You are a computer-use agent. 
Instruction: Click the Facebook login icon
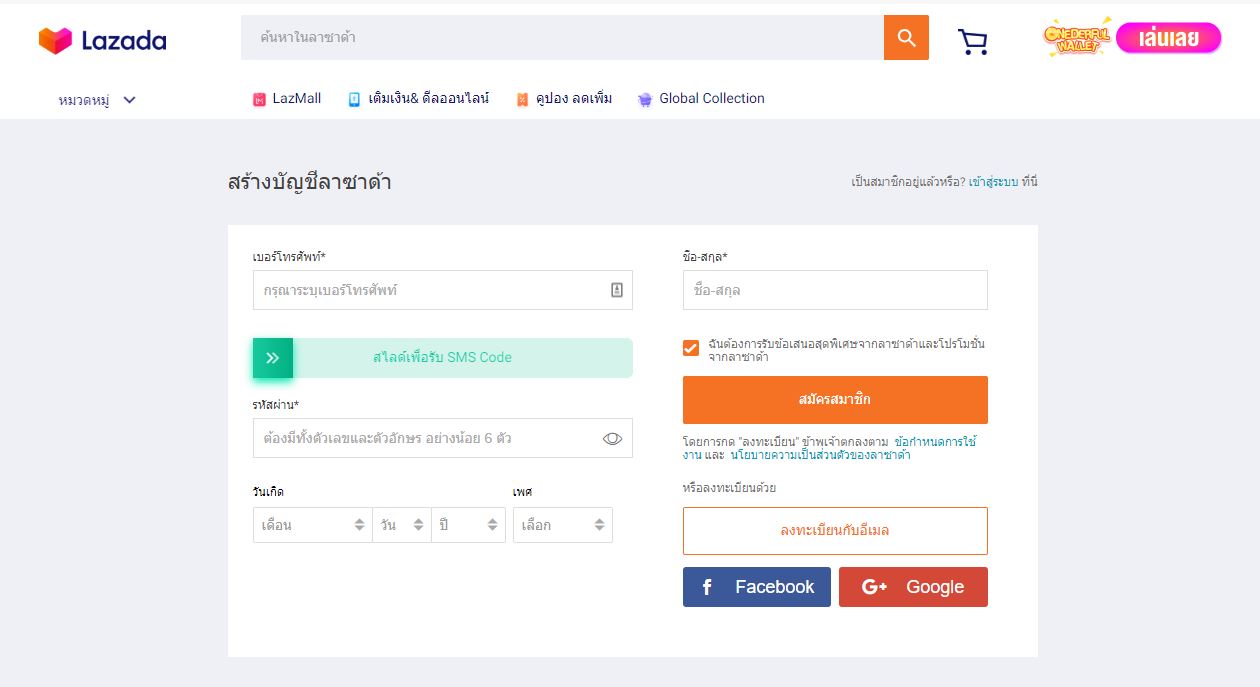click(710, 586)
